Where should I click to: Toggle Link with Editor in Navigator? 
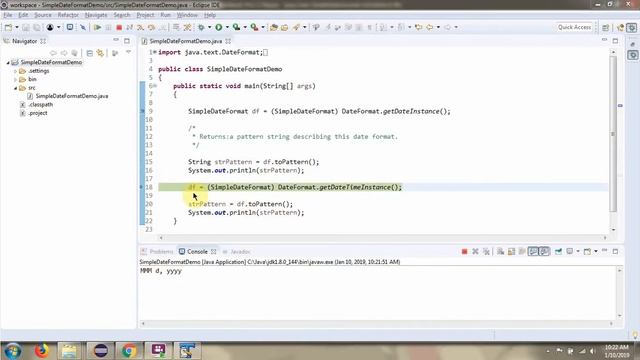point(100,53)
